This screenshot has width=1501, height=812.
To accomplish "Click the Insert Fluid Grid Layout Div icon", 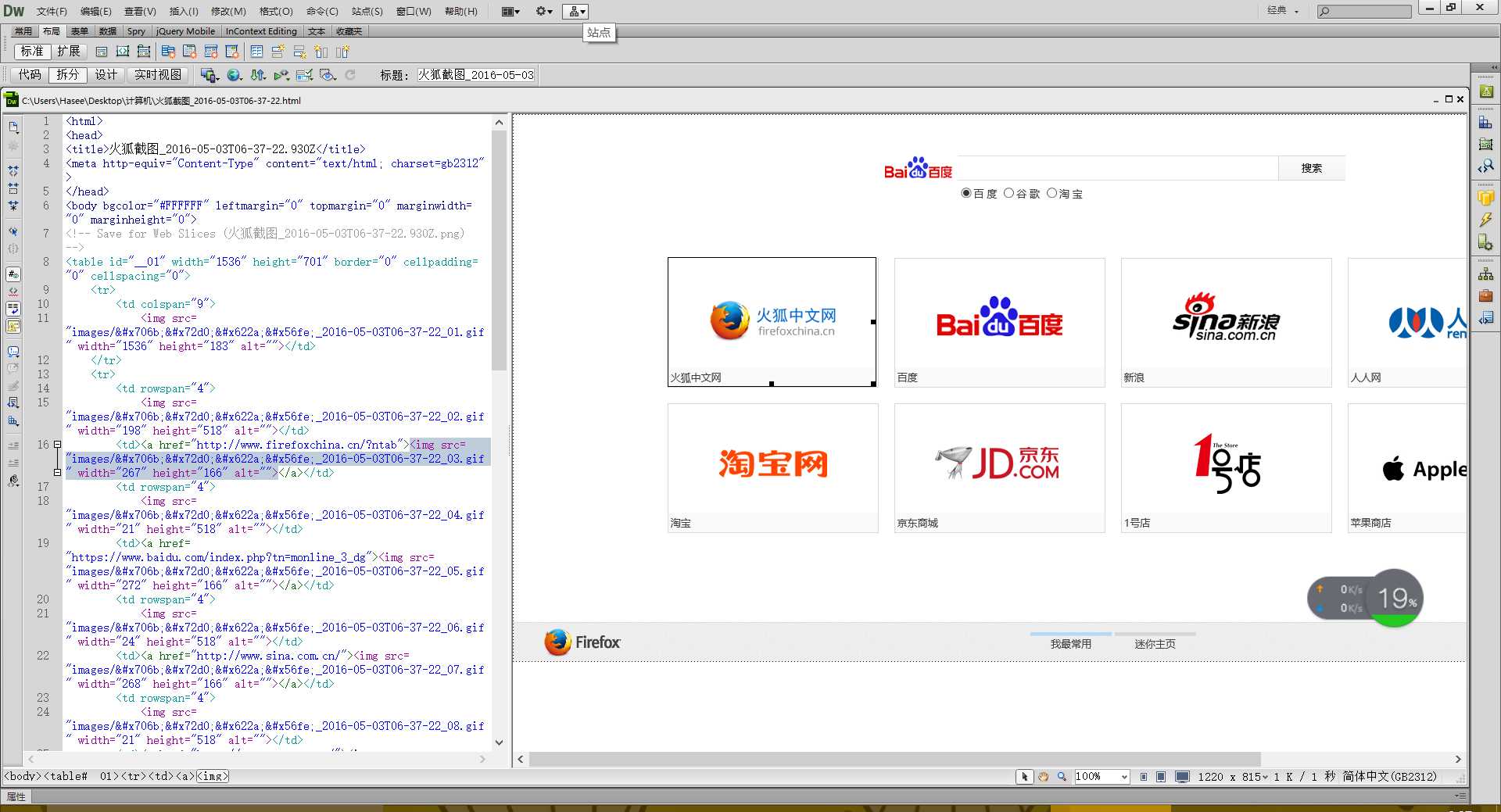I will pyautogui.click(x=123, y=52).
